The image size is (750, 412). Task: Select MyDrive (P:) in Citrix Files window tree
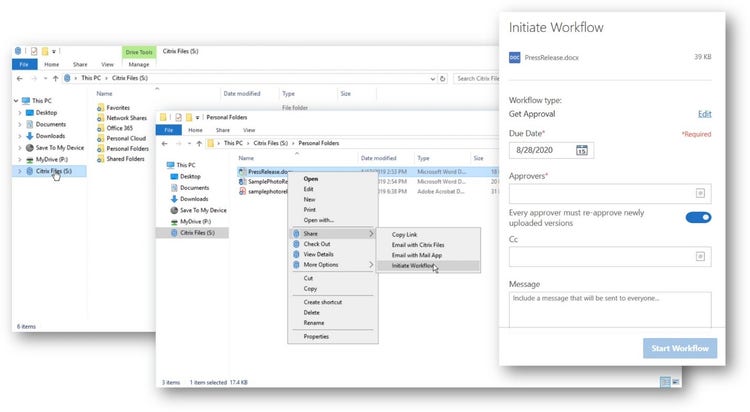pos(52,159)
